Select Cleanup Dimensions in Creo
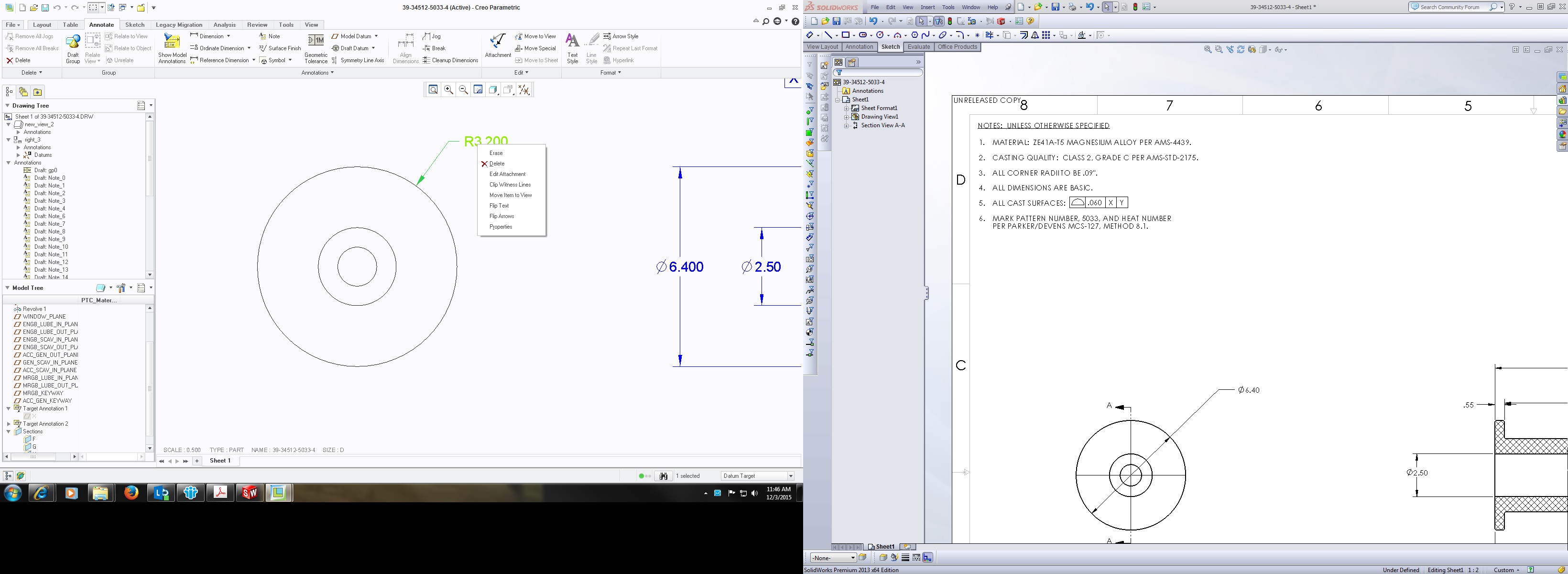Image resolution: width=1568 pixels, height=574 pixels. [450, 60]
